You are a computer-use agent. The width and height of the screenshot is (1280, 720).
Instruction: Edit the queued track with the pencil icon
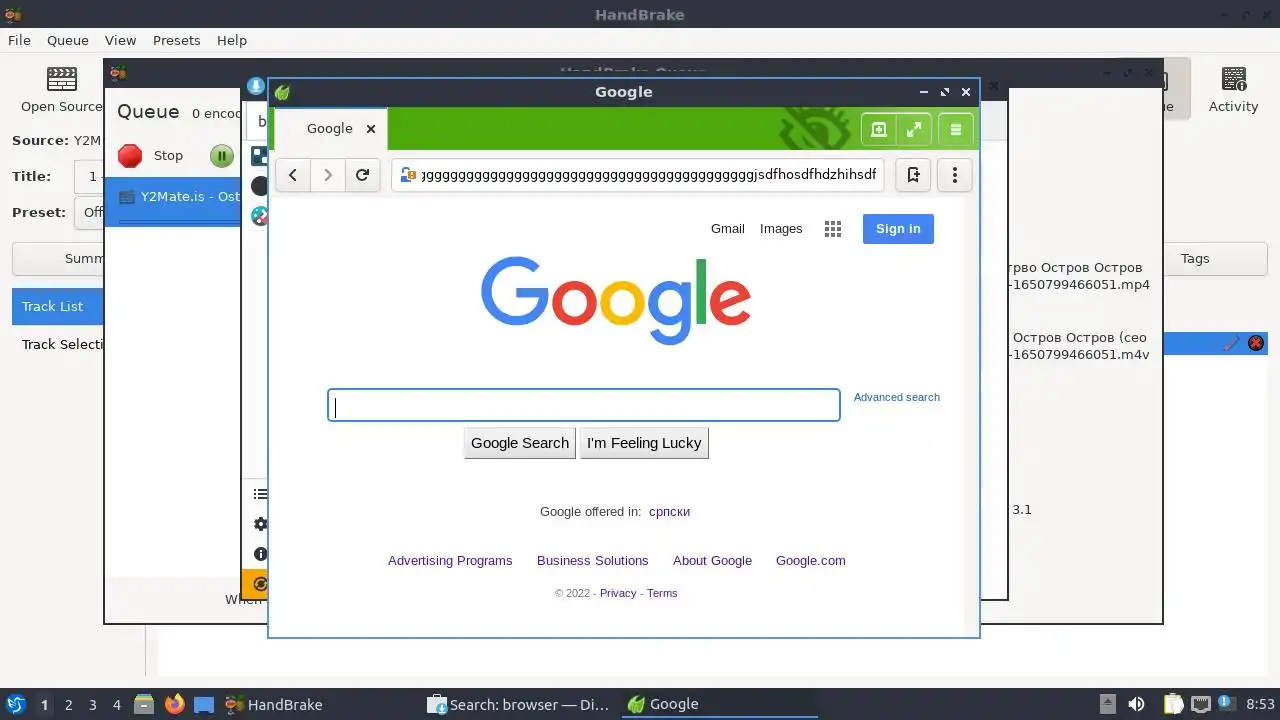pos(1231,343)
